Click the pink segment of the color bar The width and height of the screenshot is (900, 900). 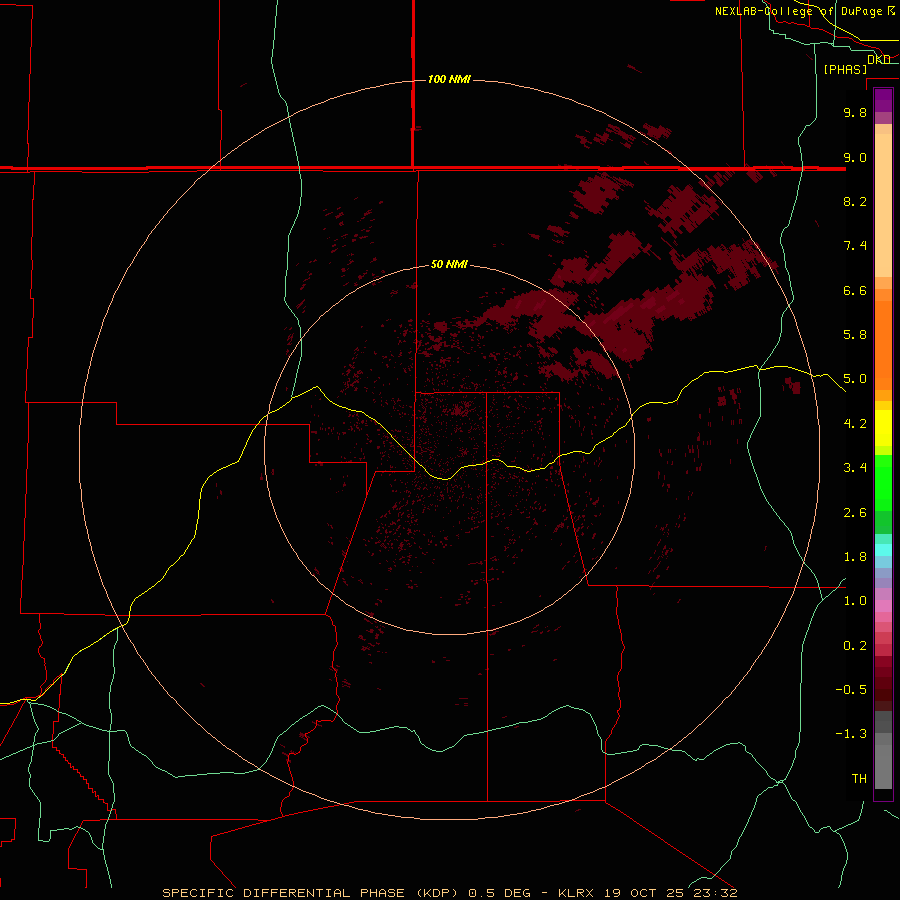coord(883,606)
